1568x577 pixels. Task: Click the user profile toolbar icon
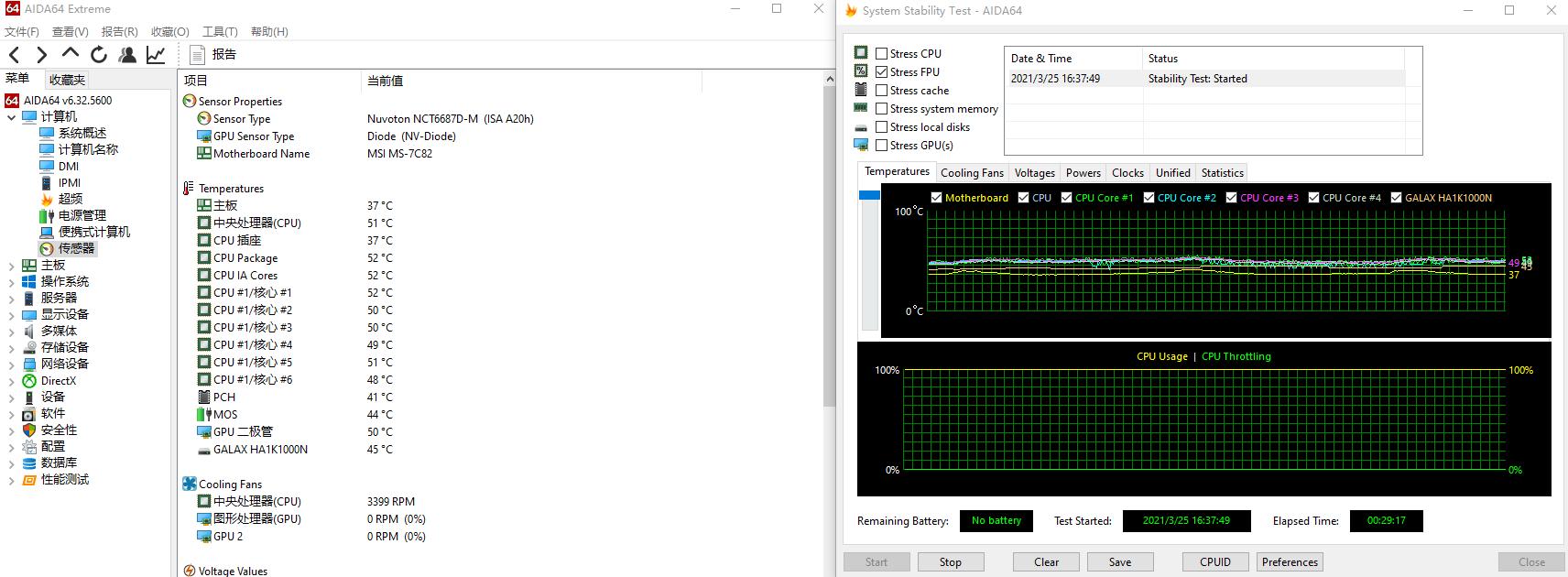click(127, 55)
